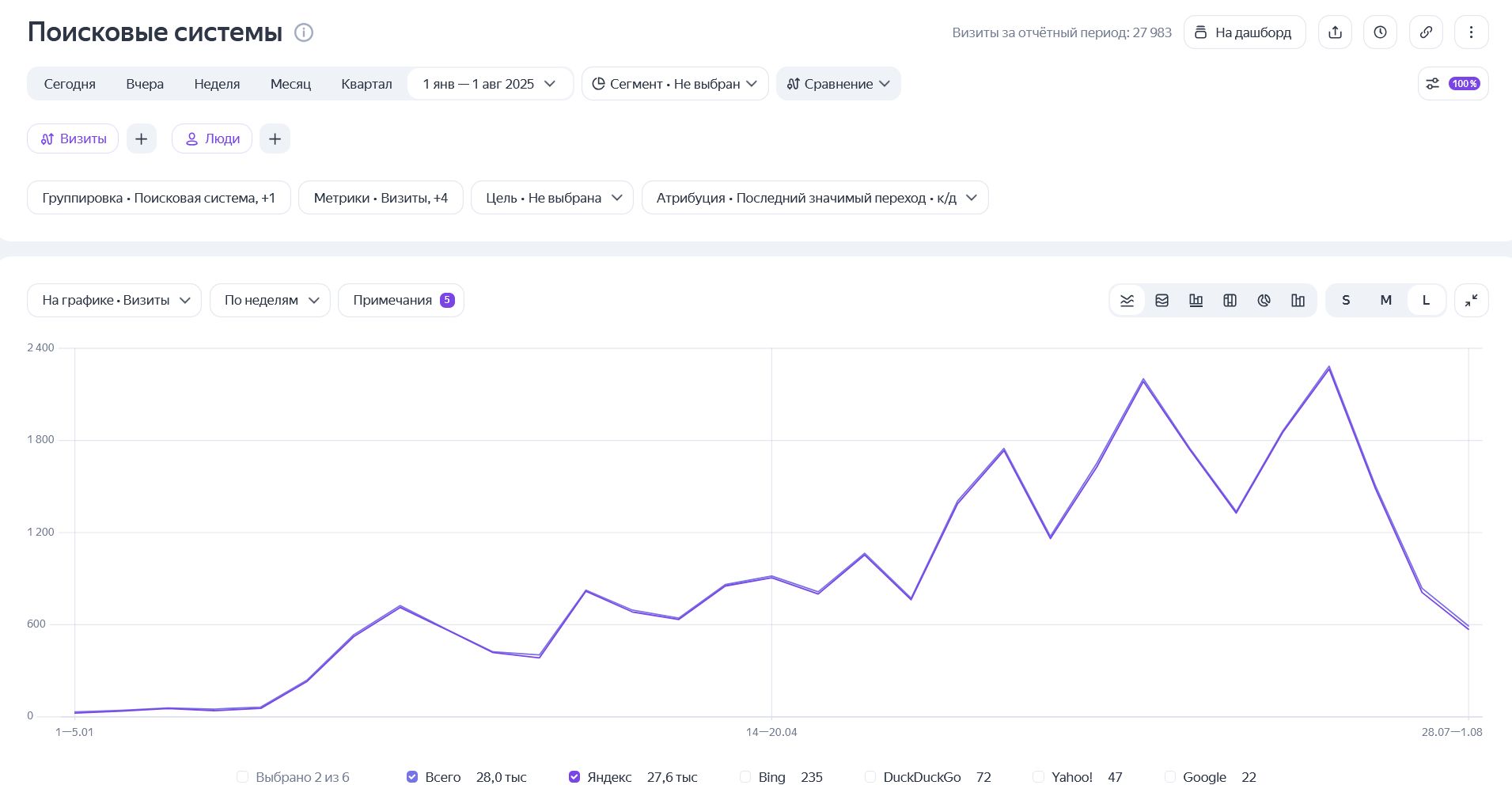Image resolution: width=1512 pixels, height=804 pixels.
Task: Select the line chart view icon
Action: click(x=1127, y=301)
